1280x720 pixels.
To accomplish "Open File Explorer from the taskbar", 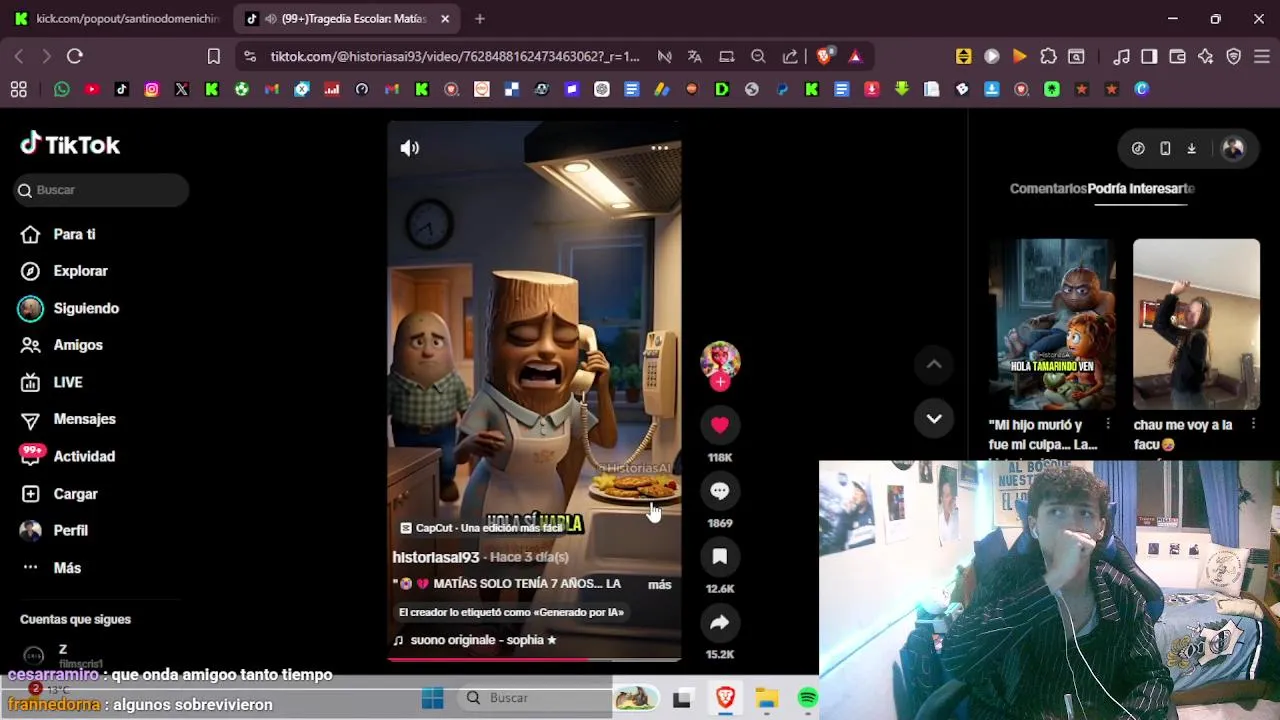I will (766, 698).
